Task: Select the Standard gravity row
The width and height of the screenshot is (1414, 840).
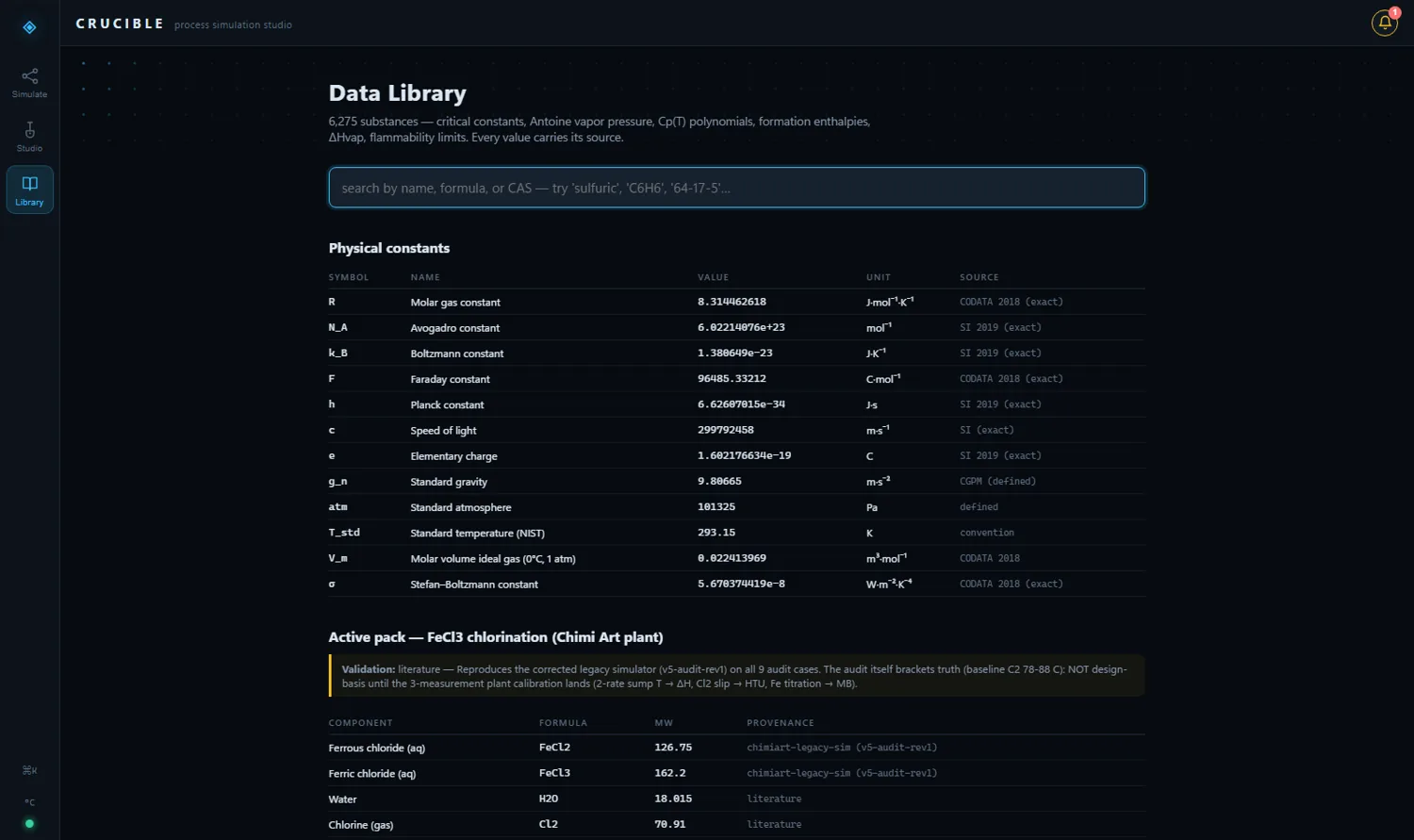Action: [736, 482]
